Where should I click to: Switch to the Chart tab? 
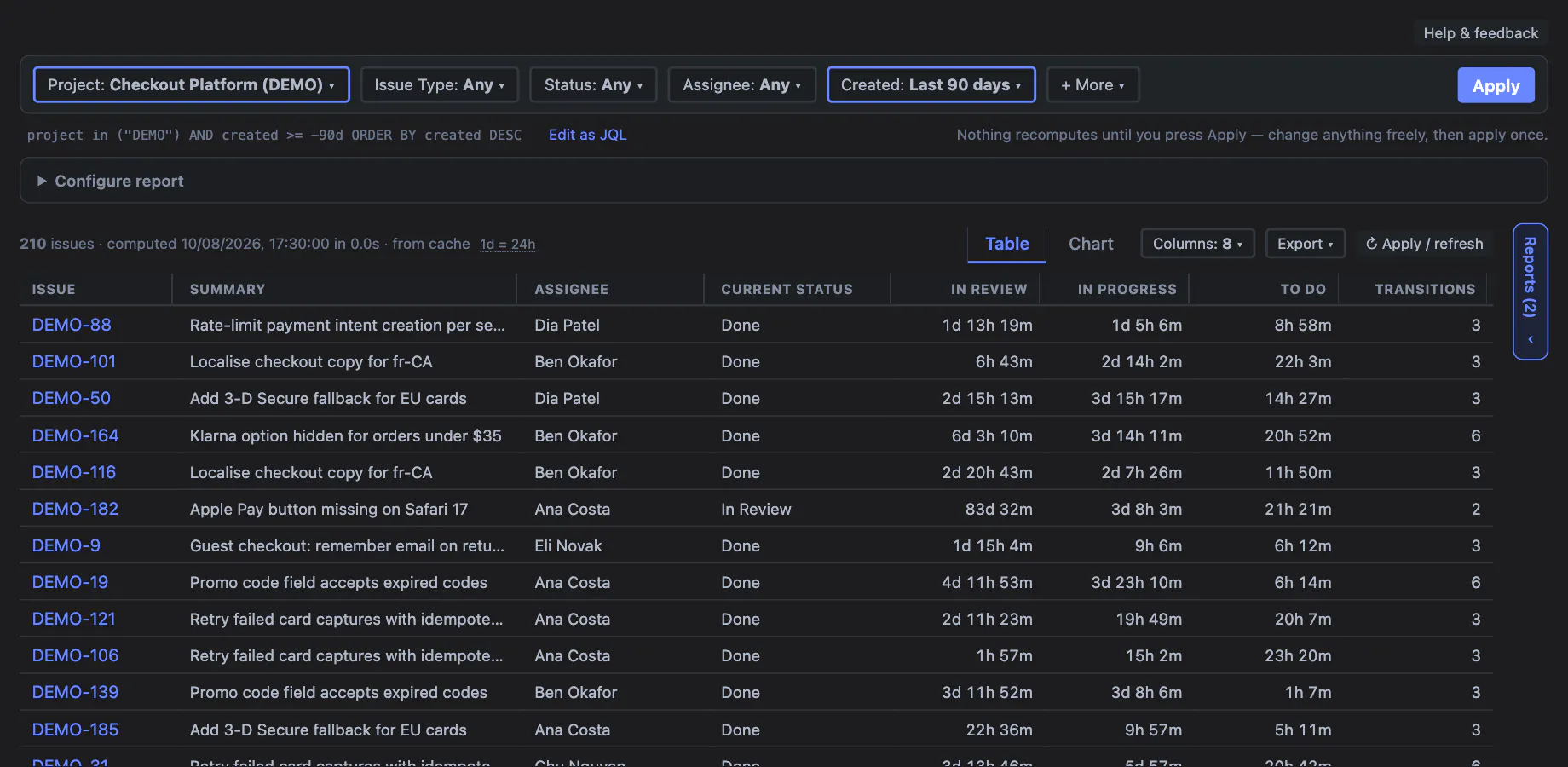pyautogui.click(x=1091, y=244)
